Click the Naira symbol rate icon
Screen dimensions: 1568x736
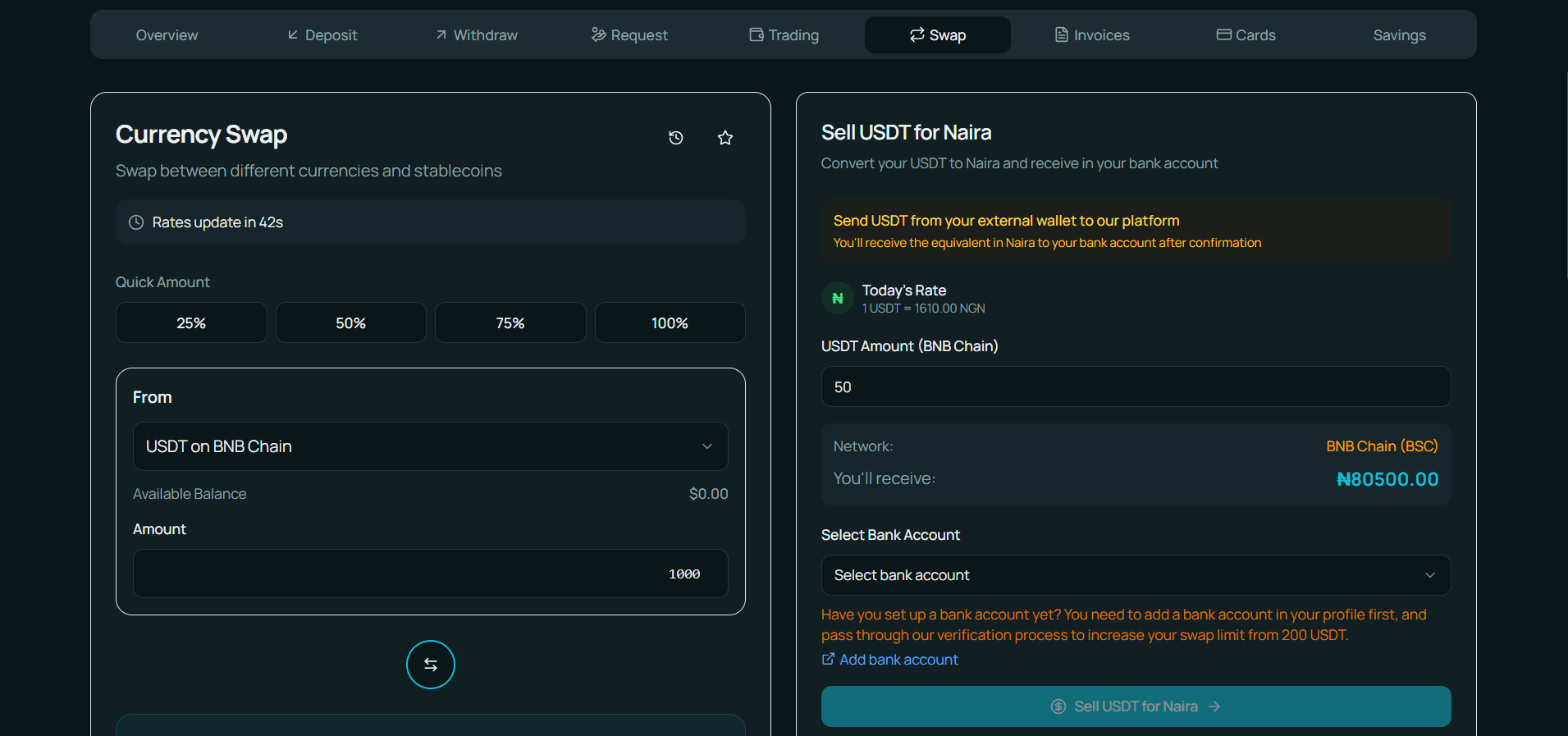click(838, 298)
